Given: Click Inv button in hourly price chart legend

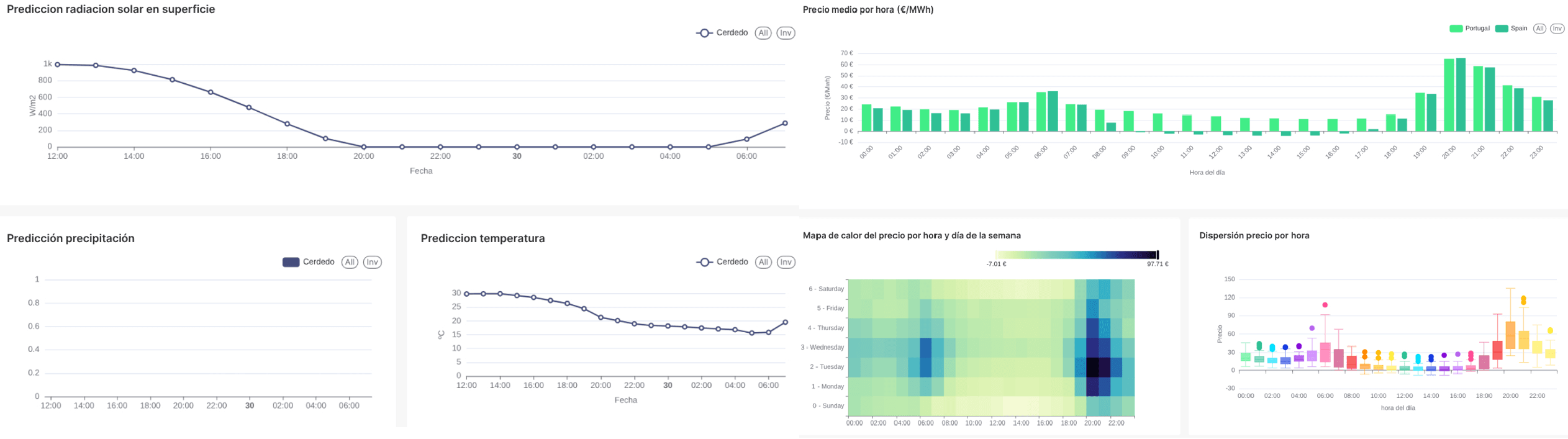Looking at the screenshot, I should click(1557, 29).
